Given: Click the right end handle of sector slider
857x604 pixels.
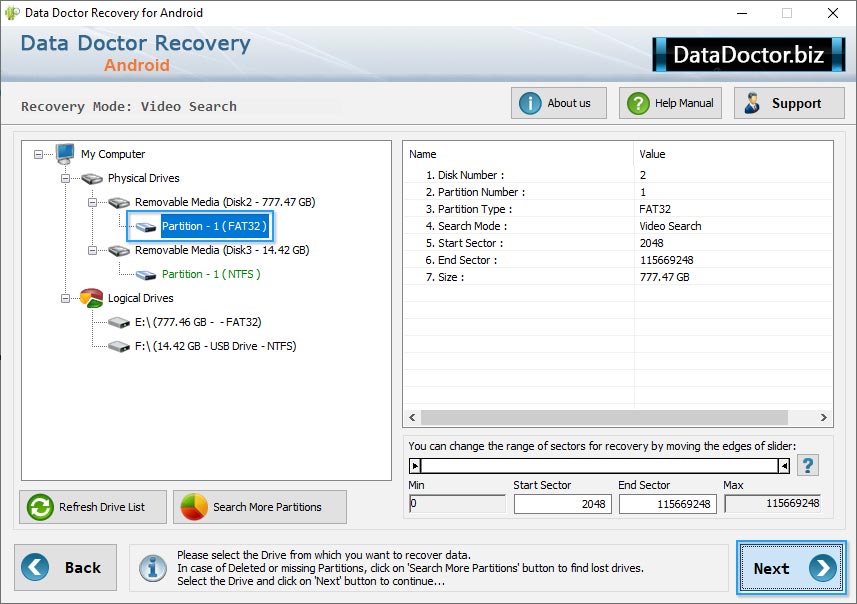Looking at the screenshot, I should (x=784, y=466).
